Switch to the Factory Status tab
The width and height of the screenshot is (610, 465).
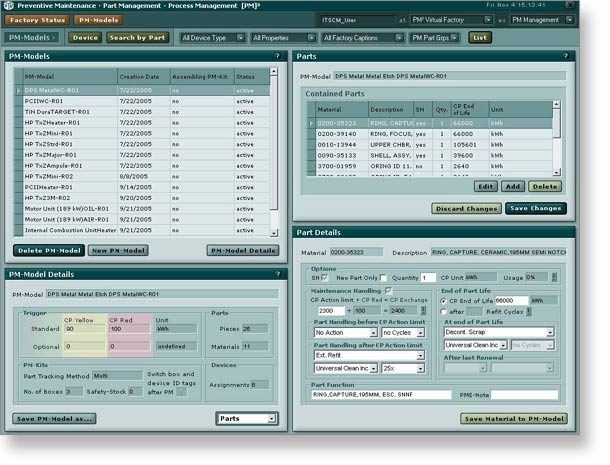[39, 19]
